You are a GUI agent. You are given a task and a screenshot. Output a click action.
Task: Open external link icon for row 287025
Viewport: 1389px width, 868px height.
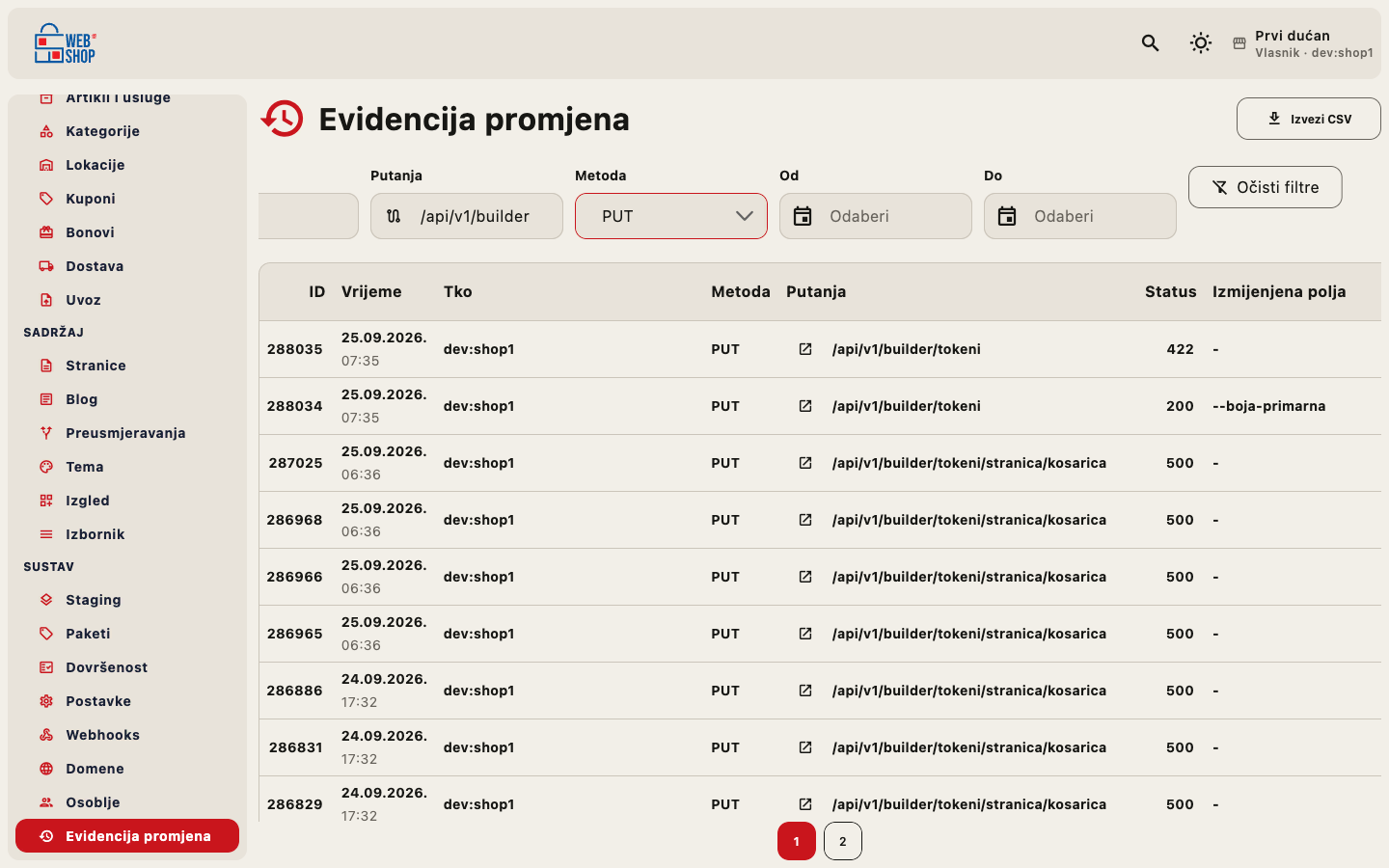[x=805, y=463]
